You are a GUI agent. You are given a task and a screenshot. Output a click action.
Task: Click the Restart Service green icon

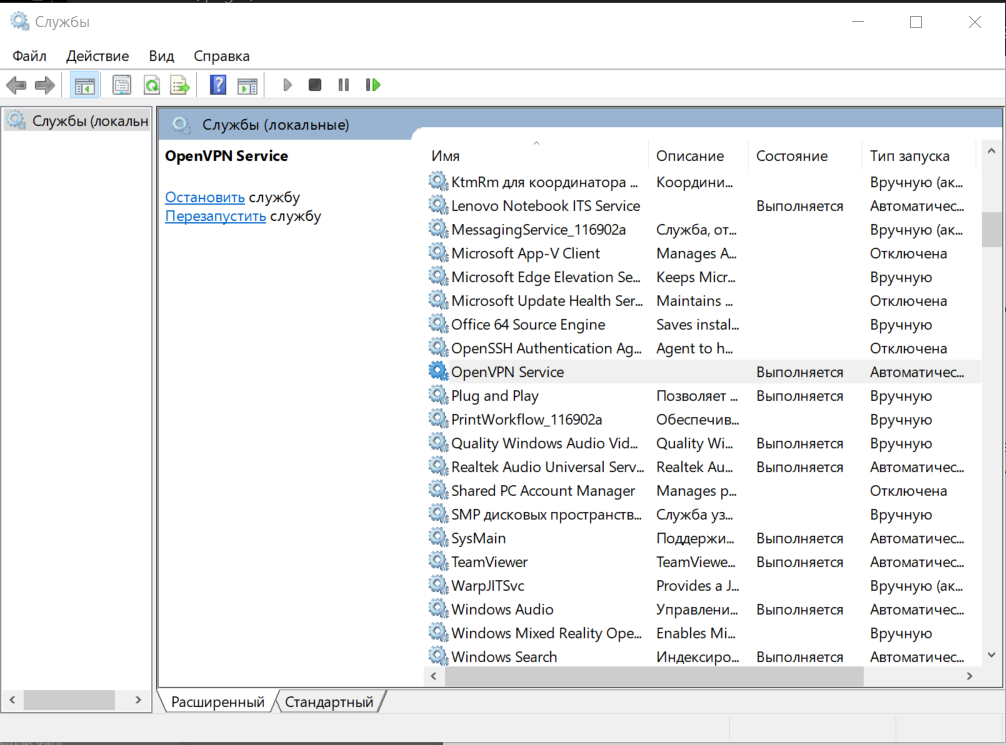(373, 85)
